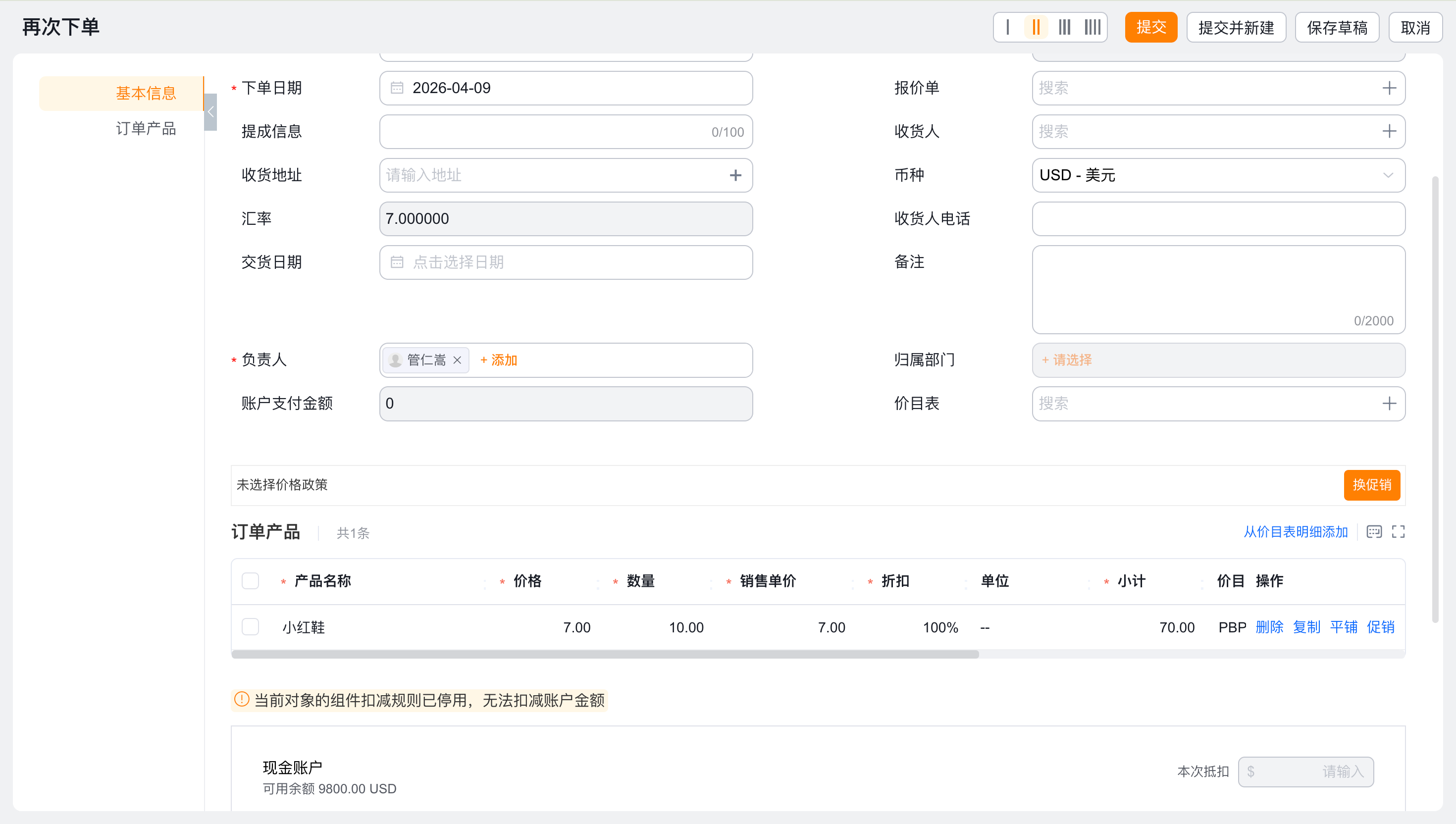Viewport: 1456px width, 824px height.
Task: Open the 下单日期 date picker
Action: click(x=565, y=88)
